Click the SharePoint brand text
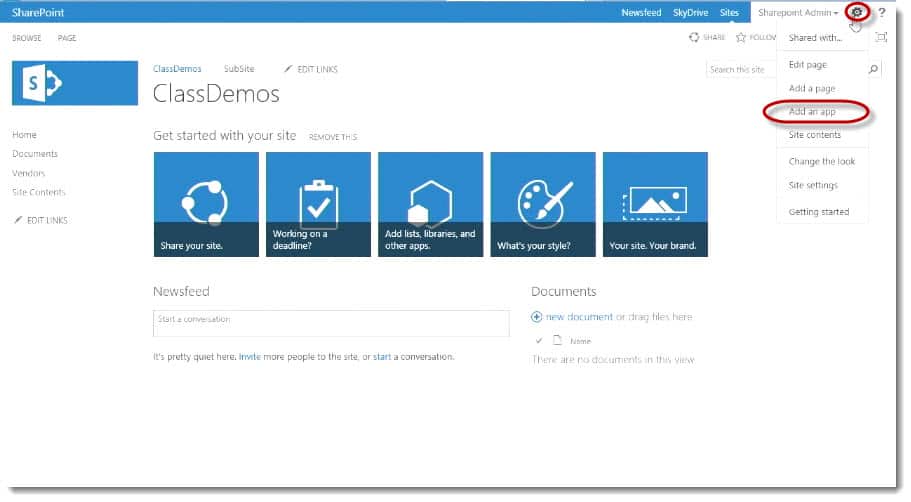The height and width of the screenshot is (502, 911). pyautogui.click(x=38, y=12)
